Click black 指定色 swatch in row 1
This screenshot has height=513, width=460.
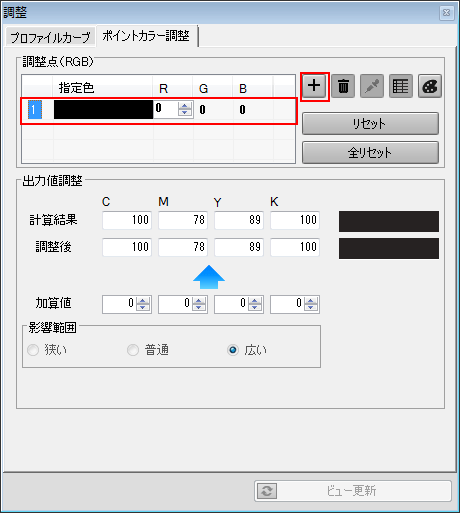[x=103, y=109]
